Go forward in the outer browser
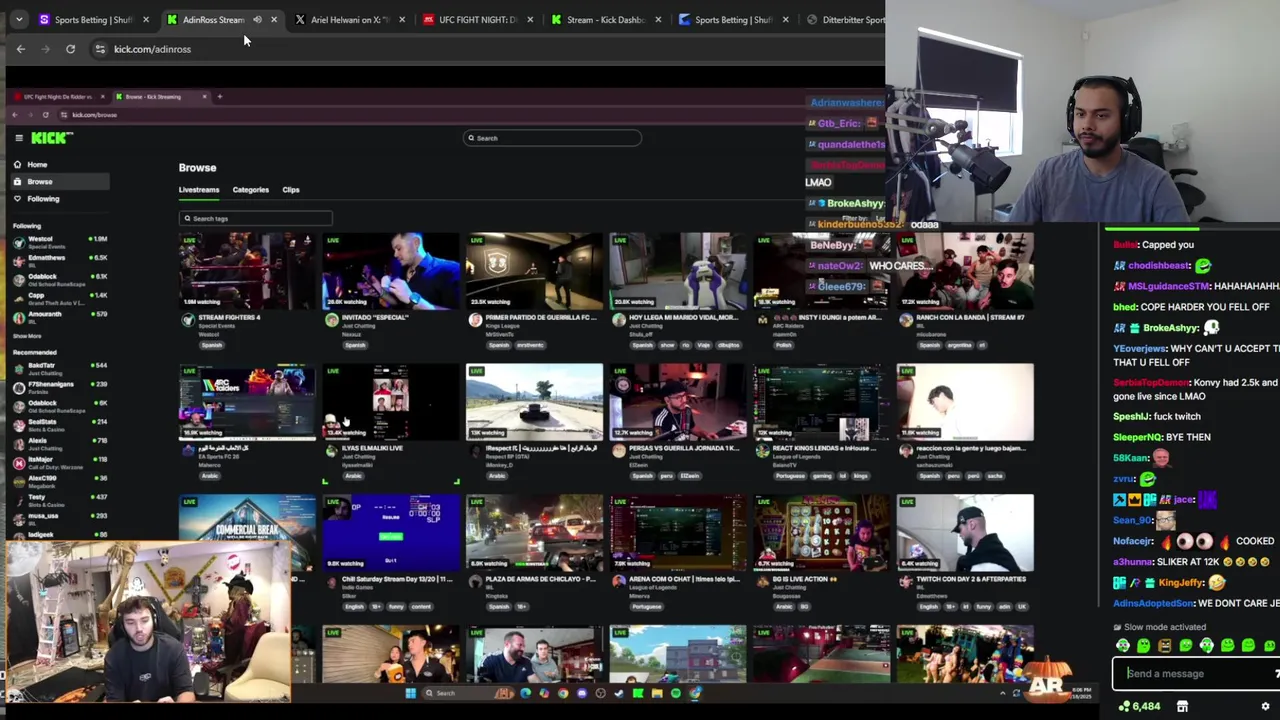This screenshot has width=1280, height=720. 46,49
